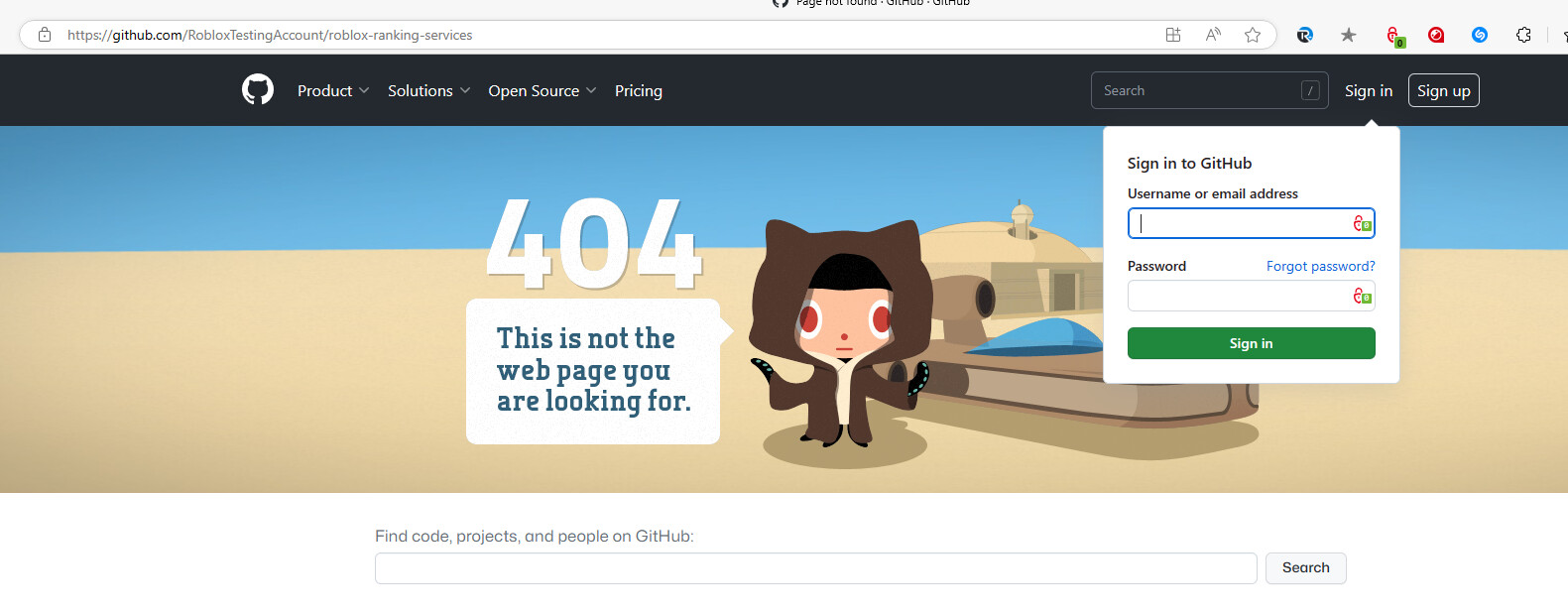Expand the Product dropdown menu
This screenshot has width=1568, height=613.
point(333,90)
